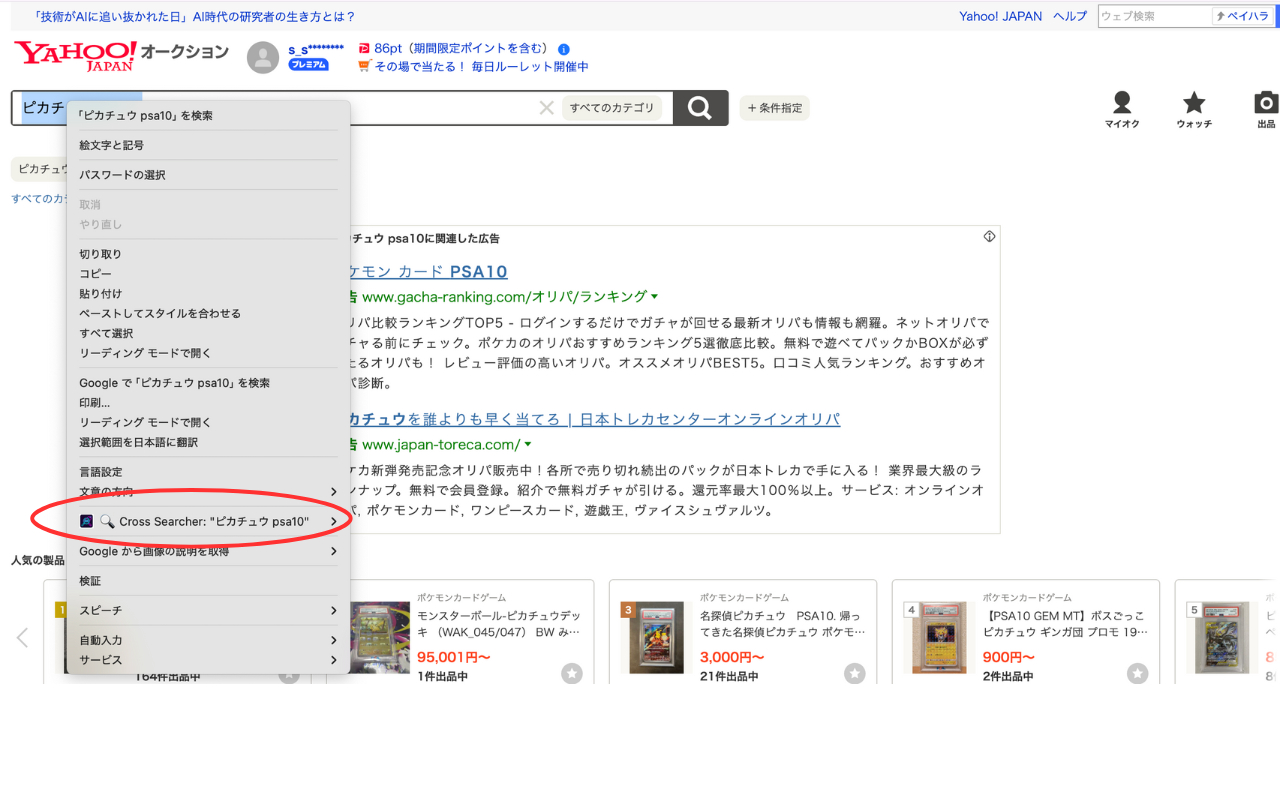
Task: Click the ＋条件指定 button
Action: tap(775, 108)
